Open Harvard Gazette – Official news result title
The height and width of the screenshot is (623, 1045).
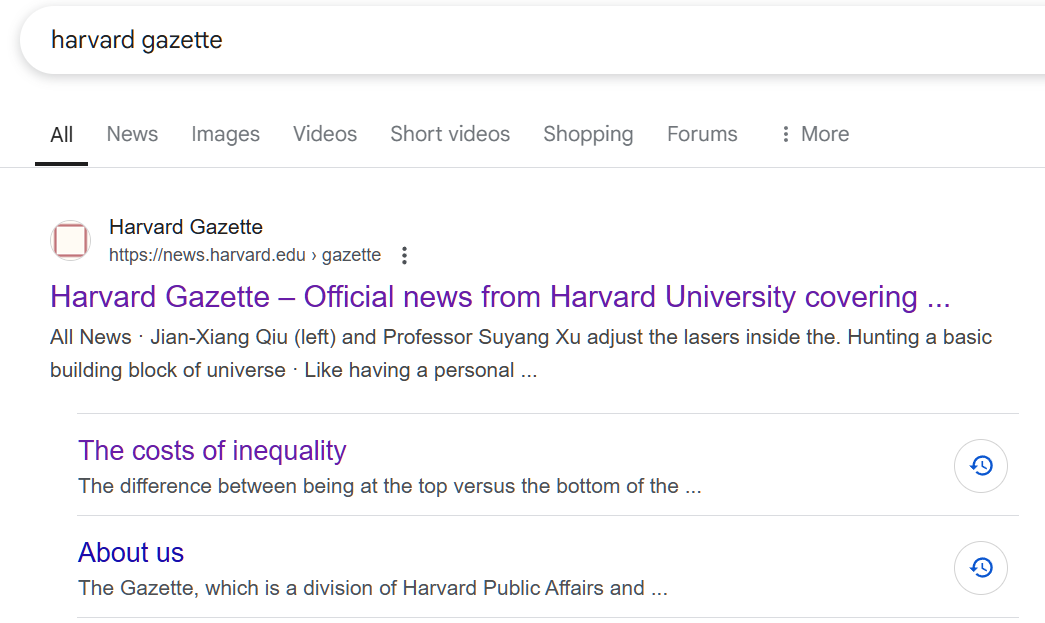click(x=500, y=297)
